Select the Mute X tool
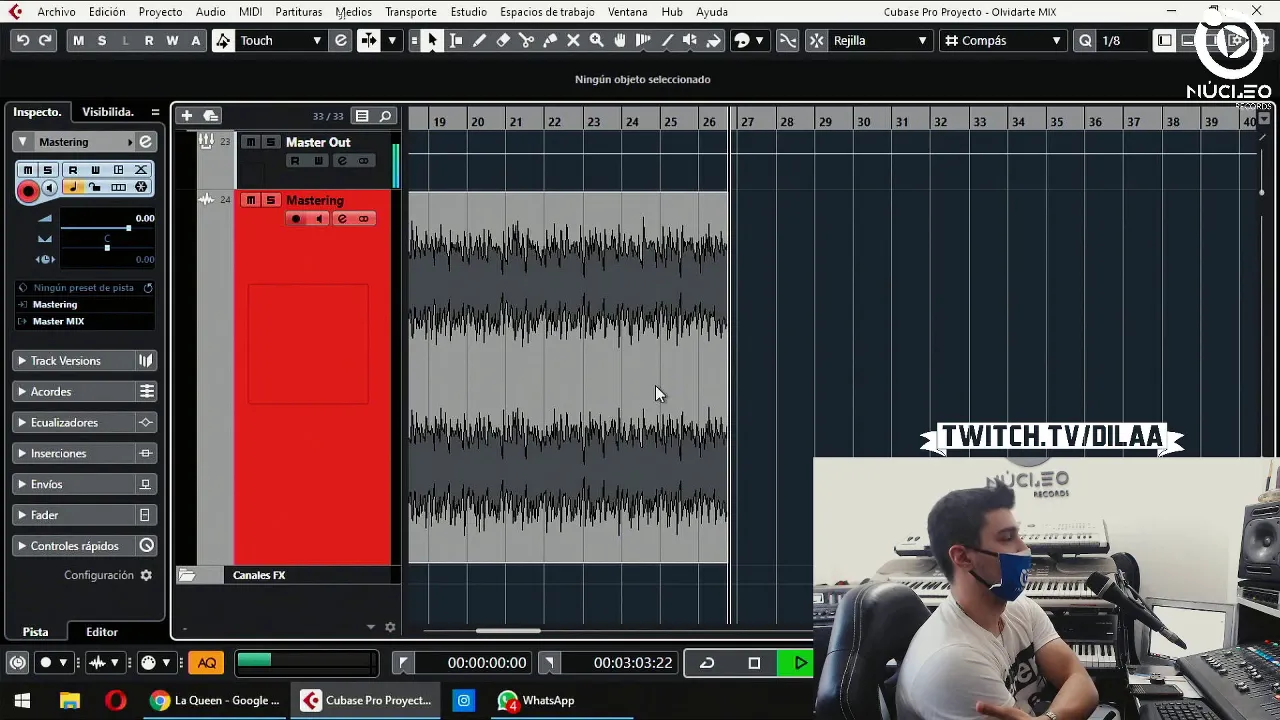The height and width of the screenshot is (720, 1280). click(574, 40)
